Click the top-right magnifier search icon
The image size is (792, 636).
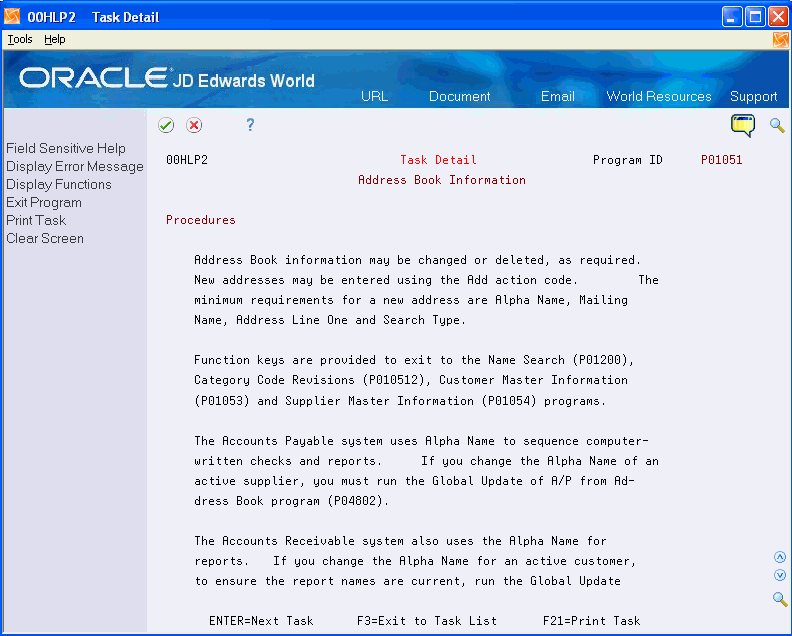(x=777, y=125)
